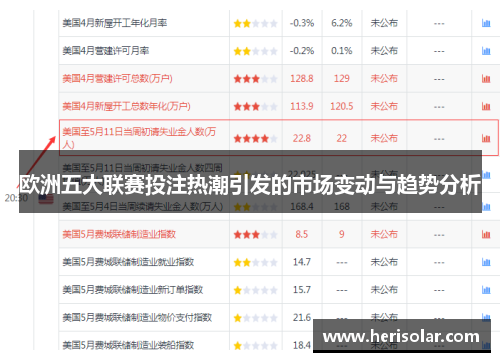Open chart icon for 美国4月营建许可总数(万户)
Image resolution: width=500 pixels, height=362 pixels.
click(x=486, y=79)
